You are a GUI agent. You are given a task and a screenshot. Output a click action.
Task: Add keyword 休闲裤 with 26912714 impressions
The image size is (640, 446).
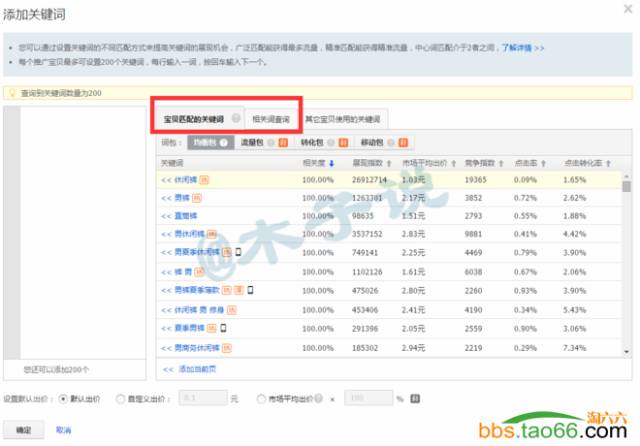[x=179, y=180]
